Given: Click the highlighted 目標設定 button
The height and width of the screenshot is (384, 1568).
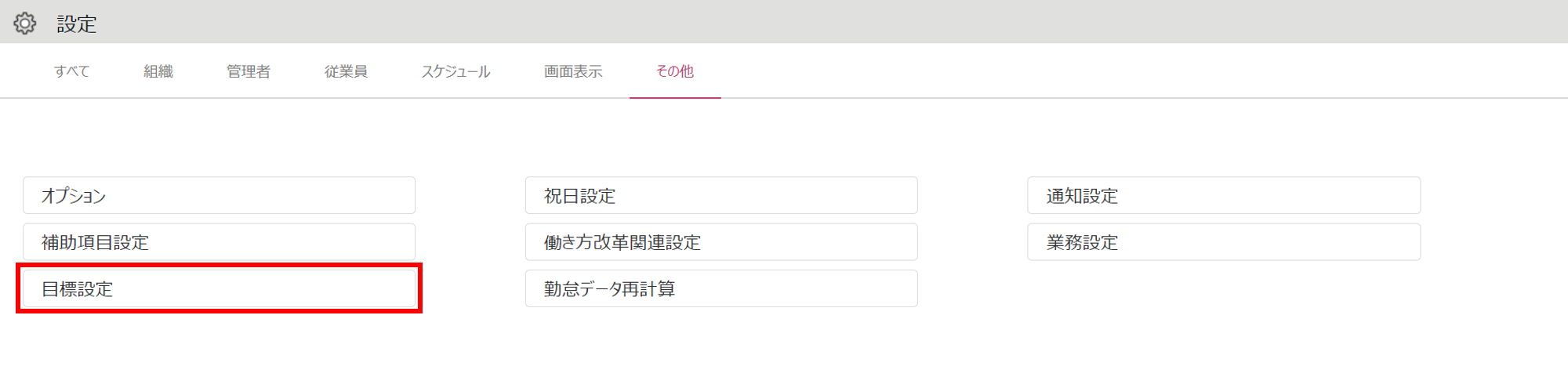Looking at the screenshot, I should click(220, 288).
